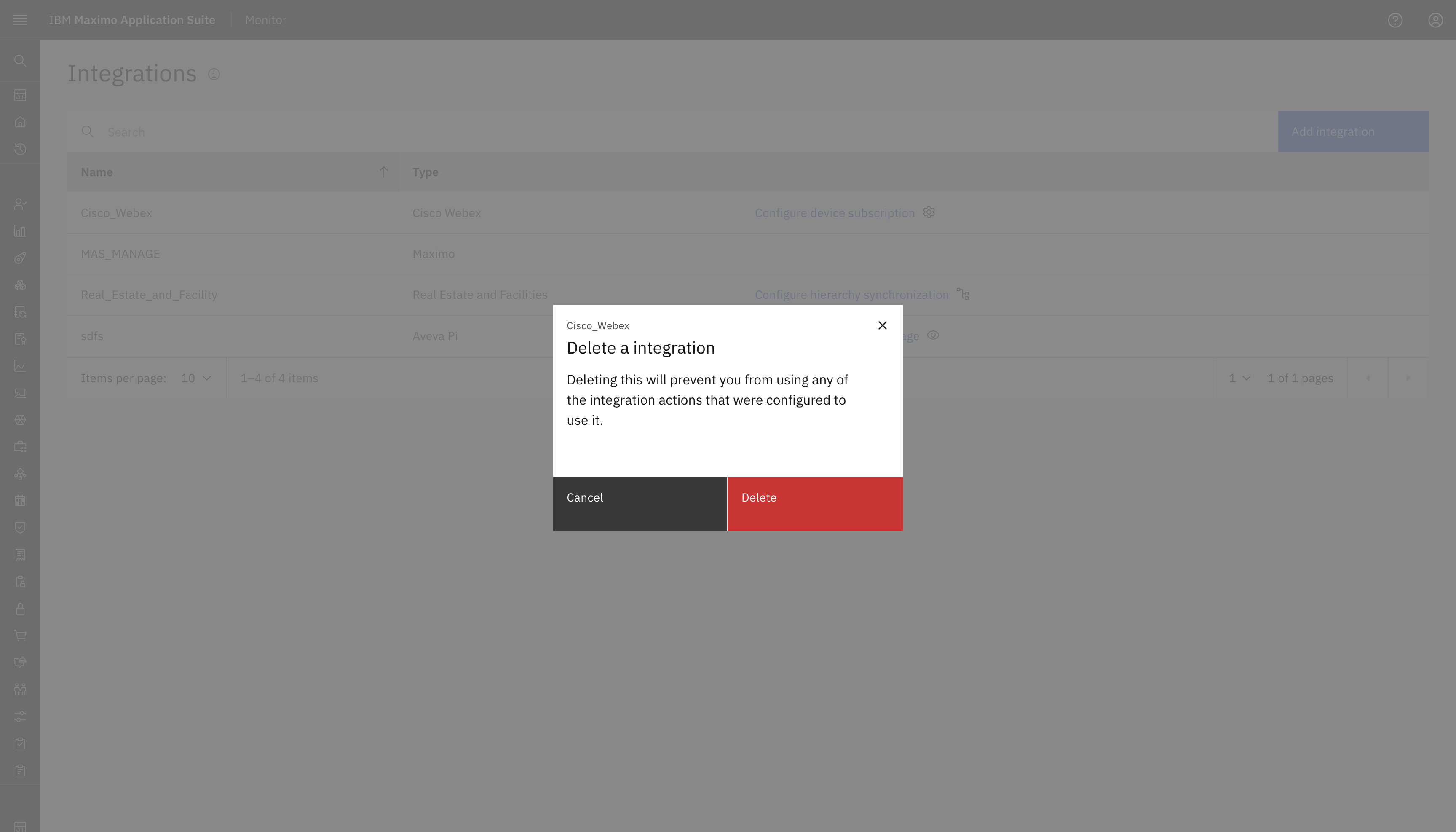Select the Real_Estate_and_Facility row
Viewport: 1456px width, 832px height.
click(x=748, y=294)
